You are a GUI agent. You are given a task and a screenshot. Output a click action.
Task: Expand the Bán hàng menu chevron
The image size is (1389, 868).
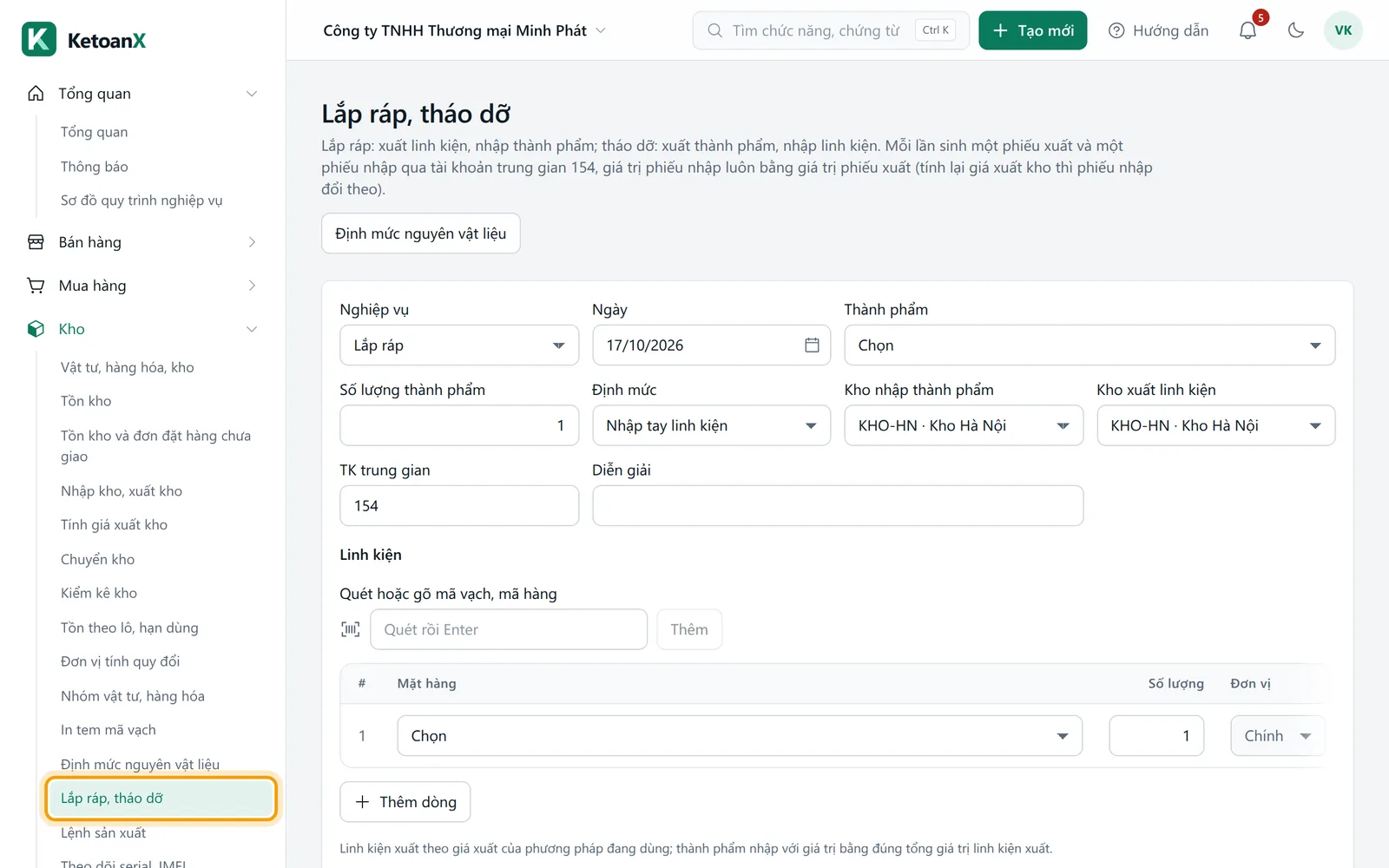pyautogui.click(x=252, y=242)
